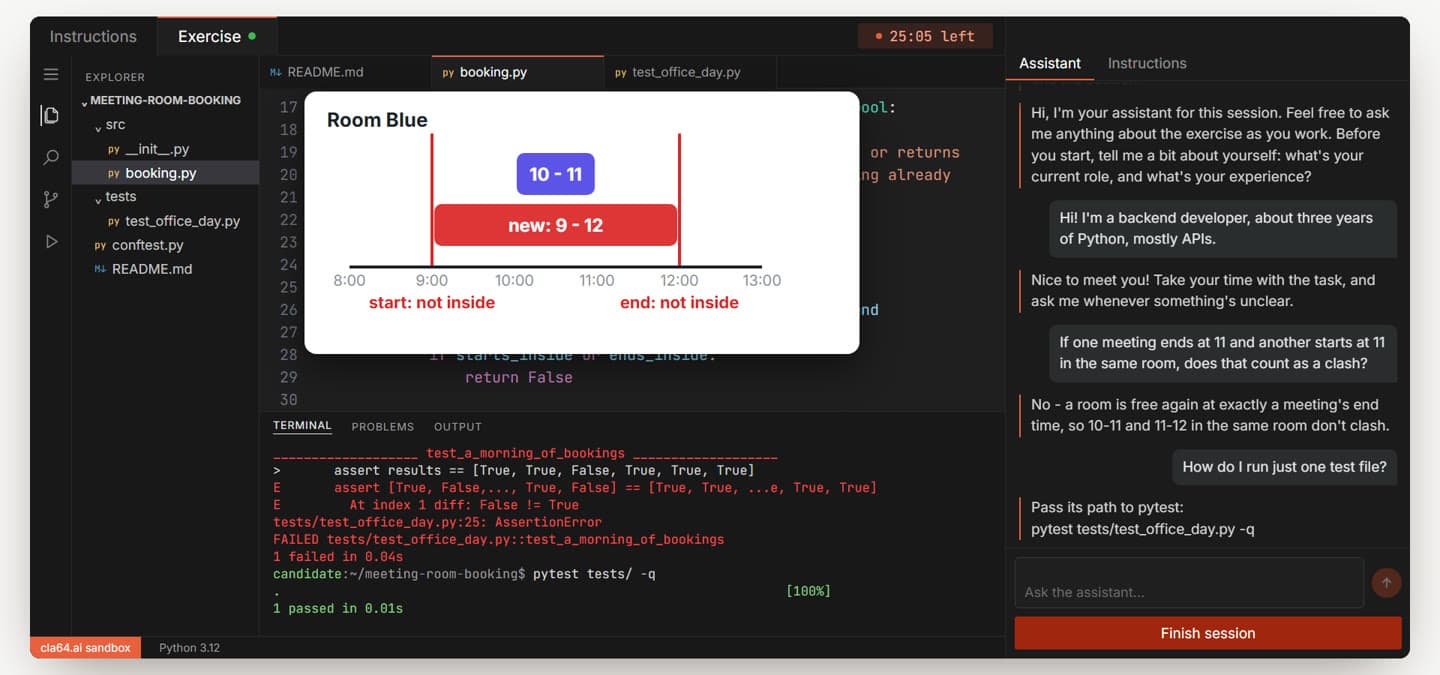
Task: Switch to the README.md editor tab
Action: (345, 73)
